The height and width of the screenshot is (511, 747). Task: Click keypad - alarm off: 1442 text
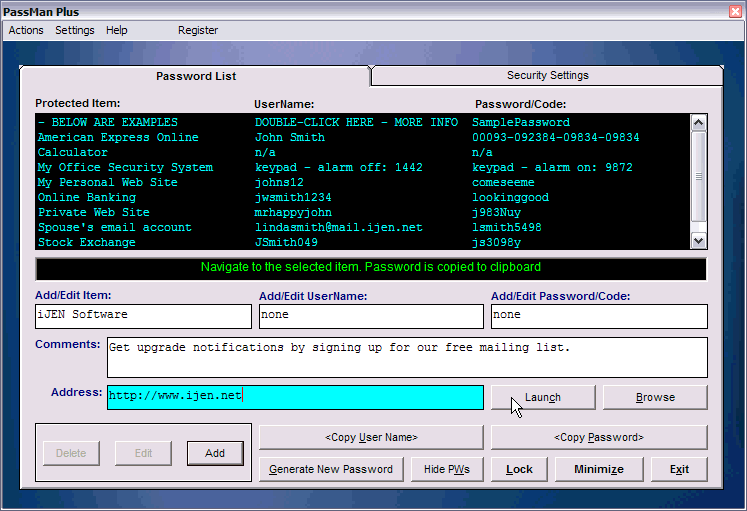pos(339,168)
